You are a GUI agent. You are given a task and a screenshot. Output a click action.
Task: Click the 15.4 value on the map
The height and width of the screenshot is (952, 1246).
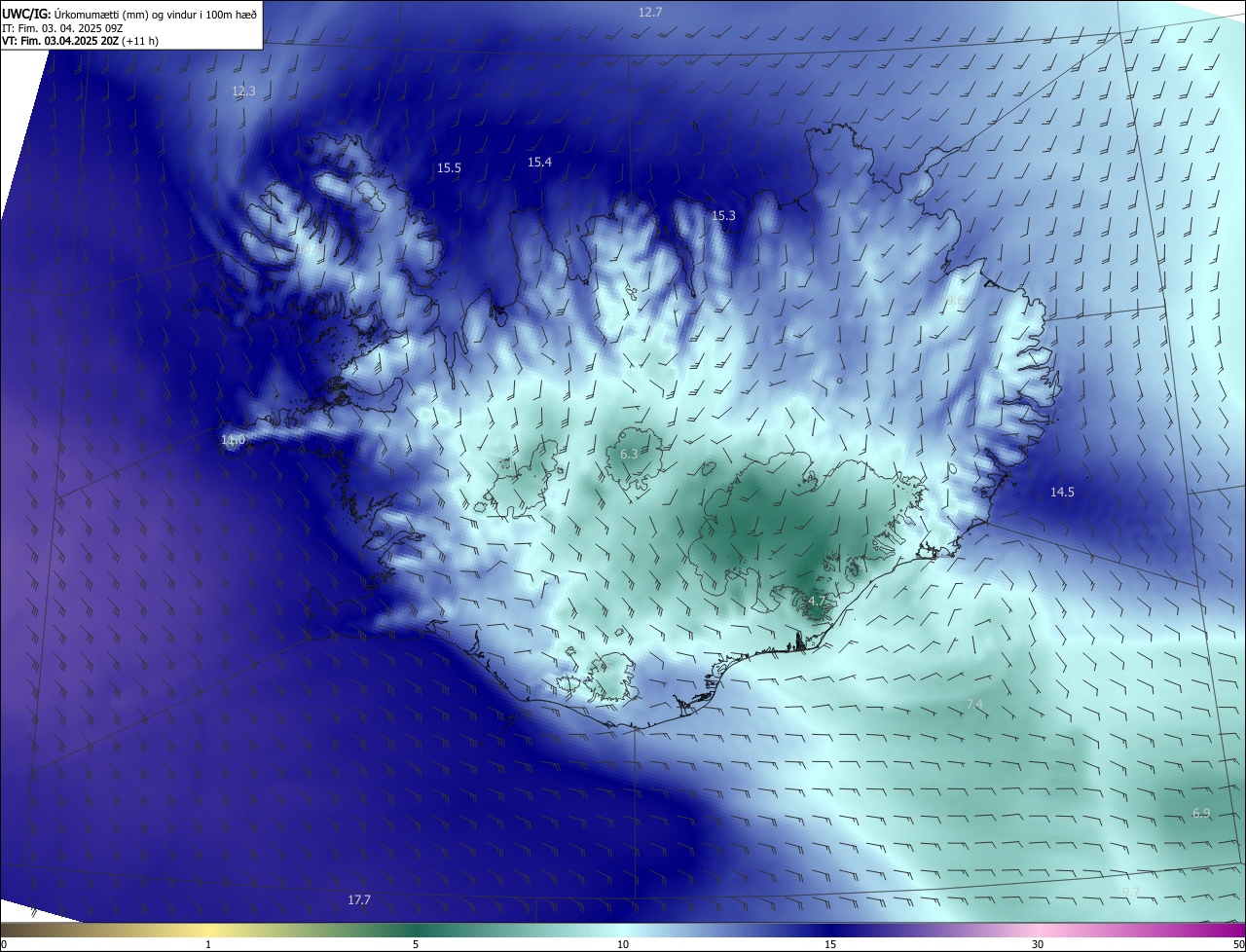point(539,163)
